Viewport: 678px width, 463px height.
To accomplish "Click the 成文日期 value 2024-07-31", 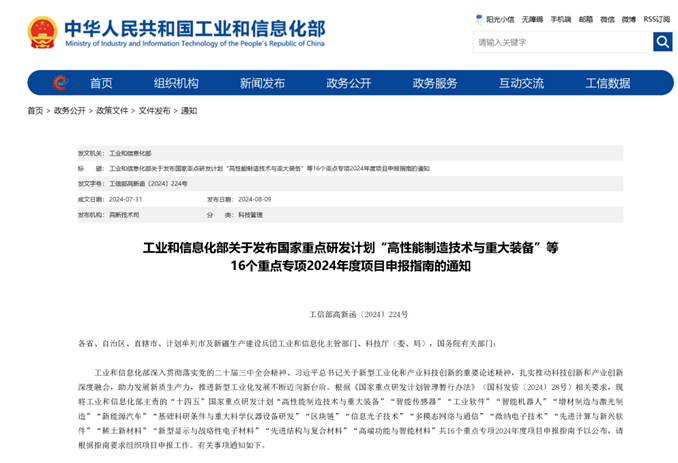I will [125, 199].
